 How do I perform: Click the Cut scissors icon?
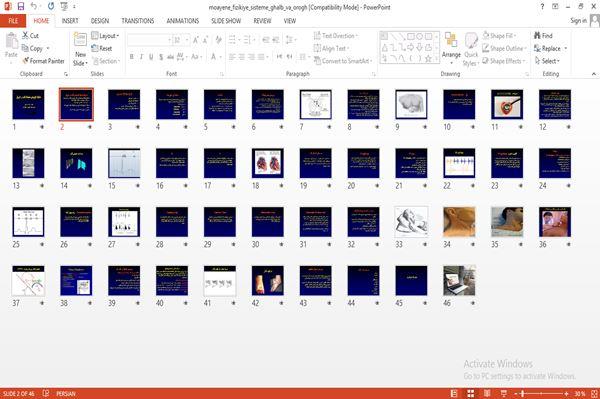[x=25, y=36]
